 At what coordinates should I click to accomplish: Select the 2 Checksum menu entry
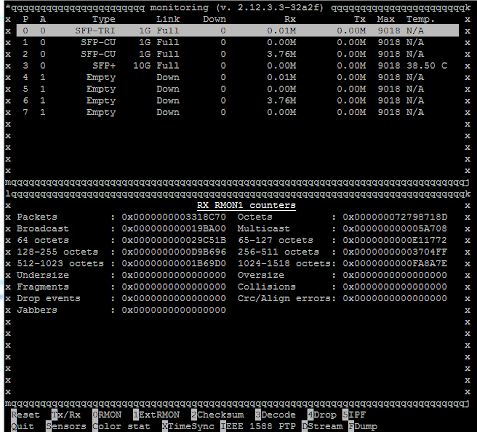coord(217,415)
